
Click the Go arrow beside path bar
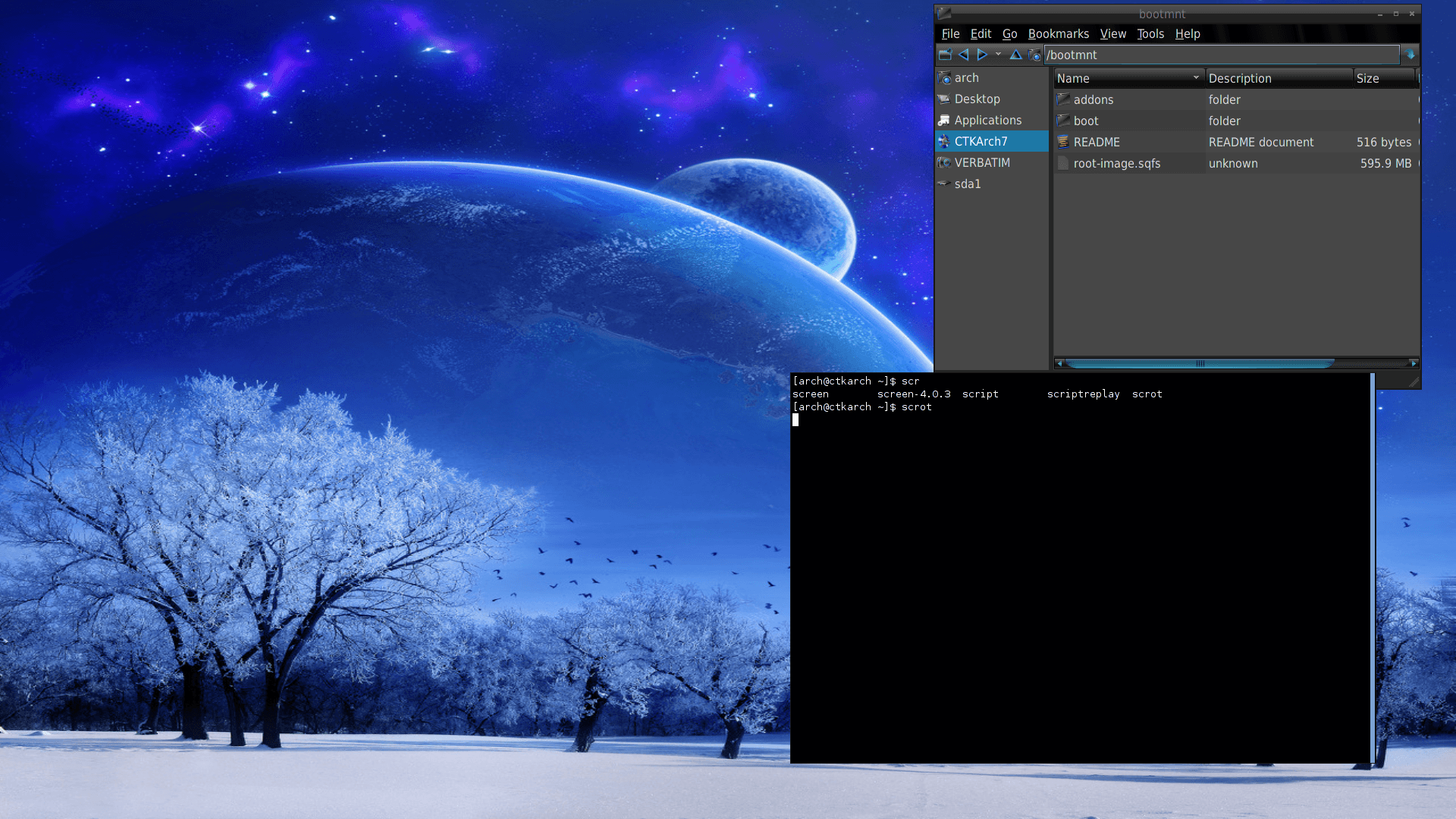click(1410, 55)
